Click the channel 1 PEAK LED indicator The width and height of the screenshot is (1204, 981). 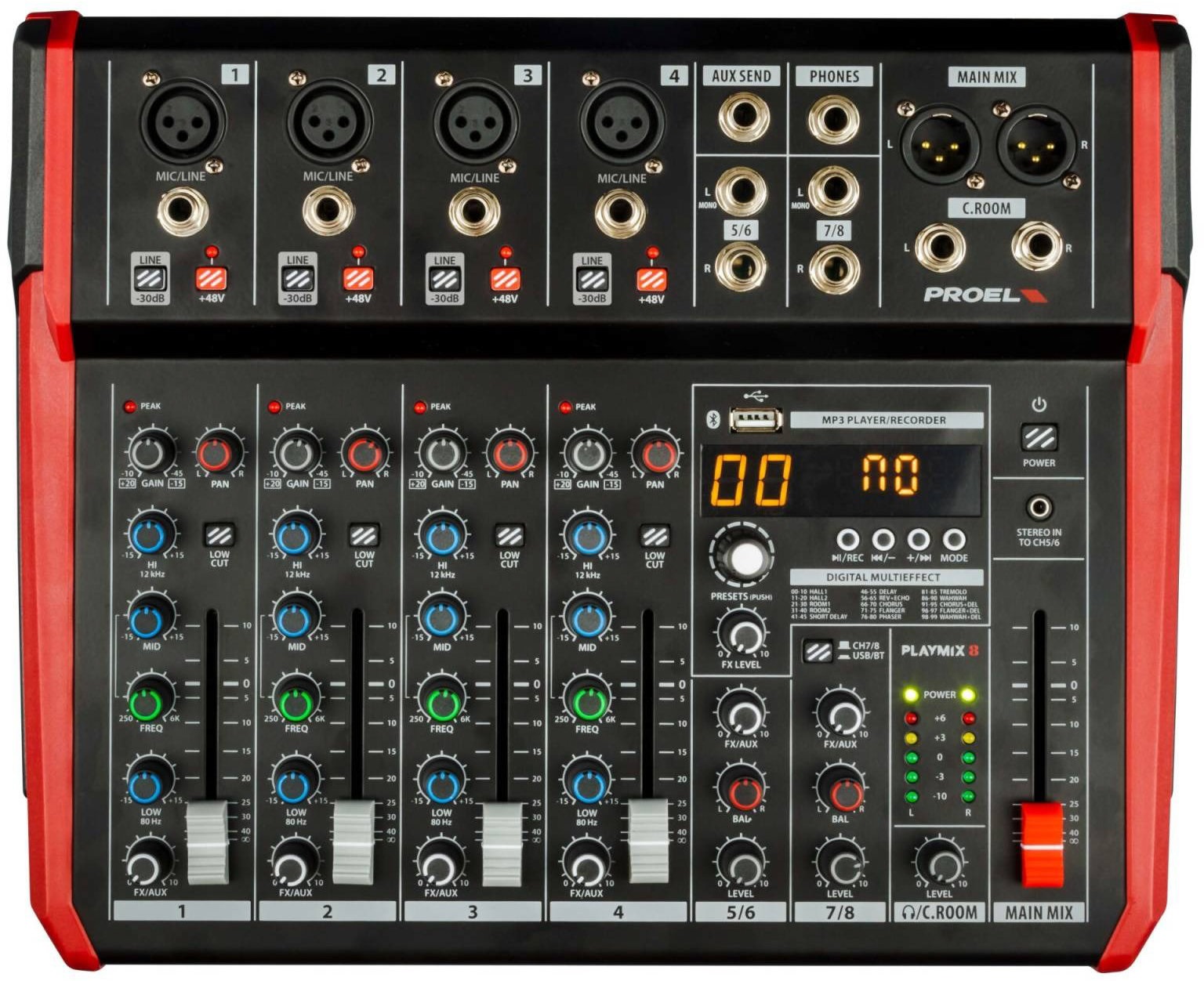(129, 406)
